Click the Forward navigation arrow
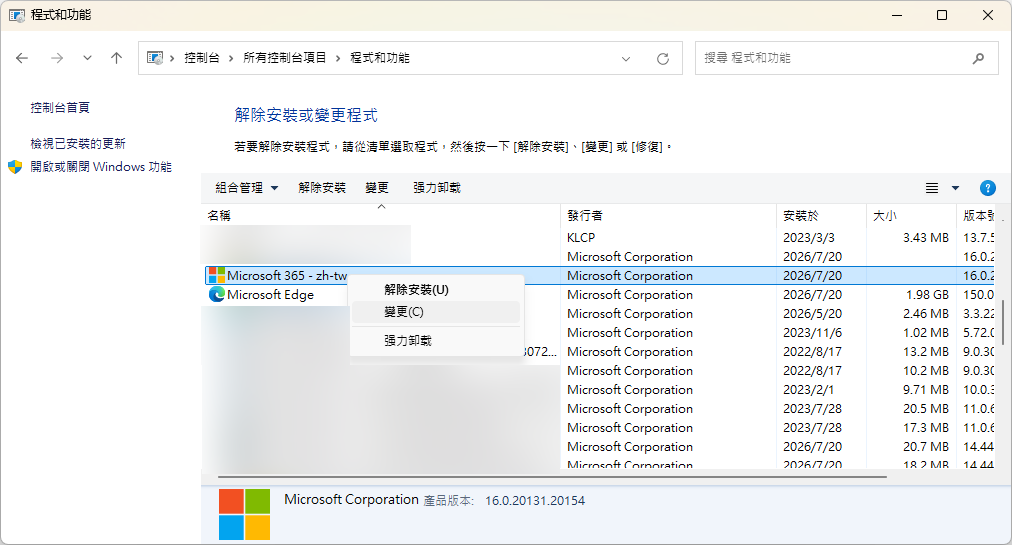Screen dimensions: 1012x545 click(57, 58)
